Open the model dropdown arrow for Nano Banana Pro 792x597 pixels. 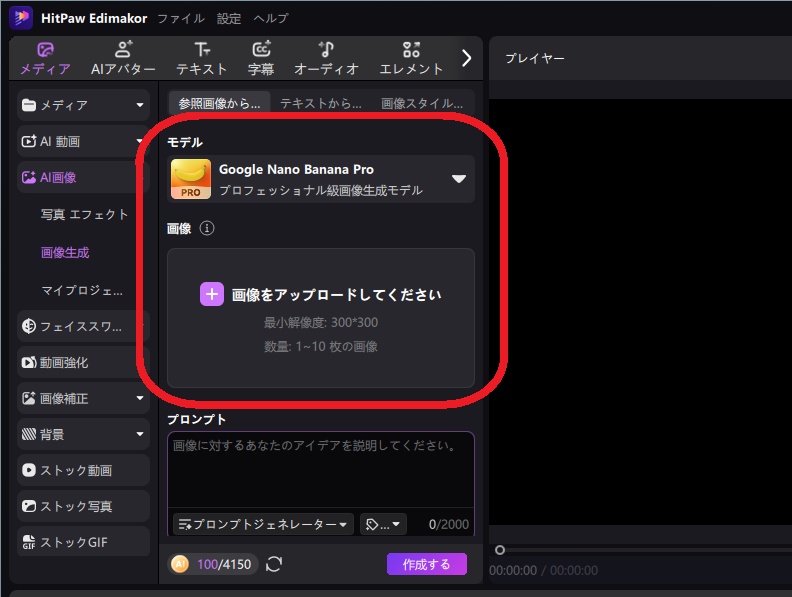[x=459, y=179]
